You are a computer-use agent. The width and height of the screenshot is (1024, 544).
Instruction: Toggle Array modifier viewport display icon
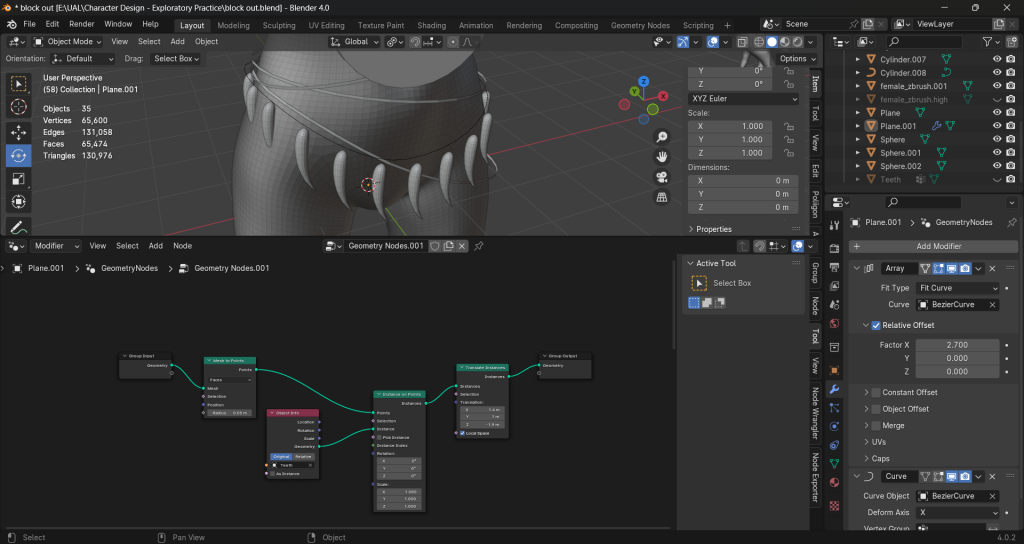click(952, 268)
